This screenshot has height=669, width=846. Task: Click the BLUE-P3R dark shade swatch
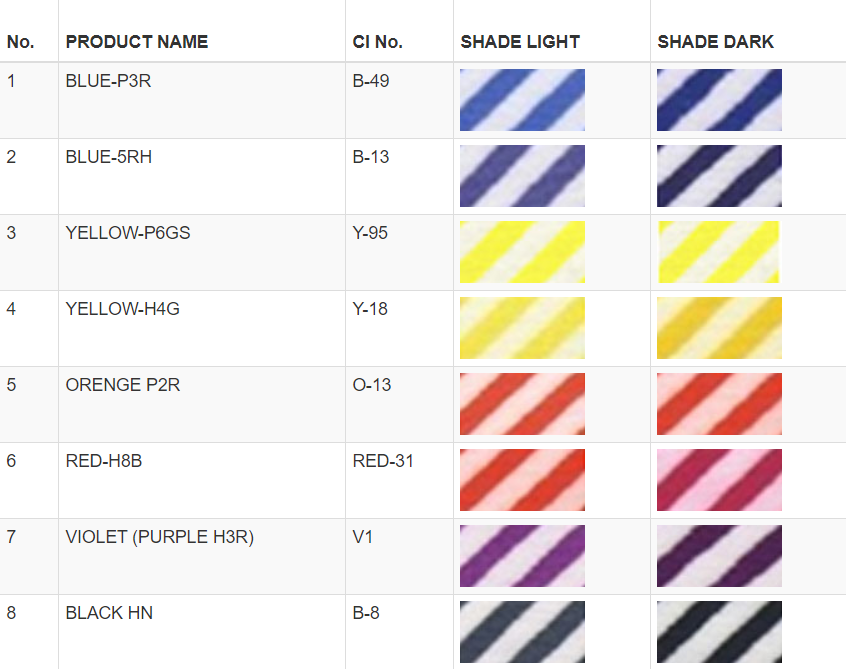click(x=719, y=100)
